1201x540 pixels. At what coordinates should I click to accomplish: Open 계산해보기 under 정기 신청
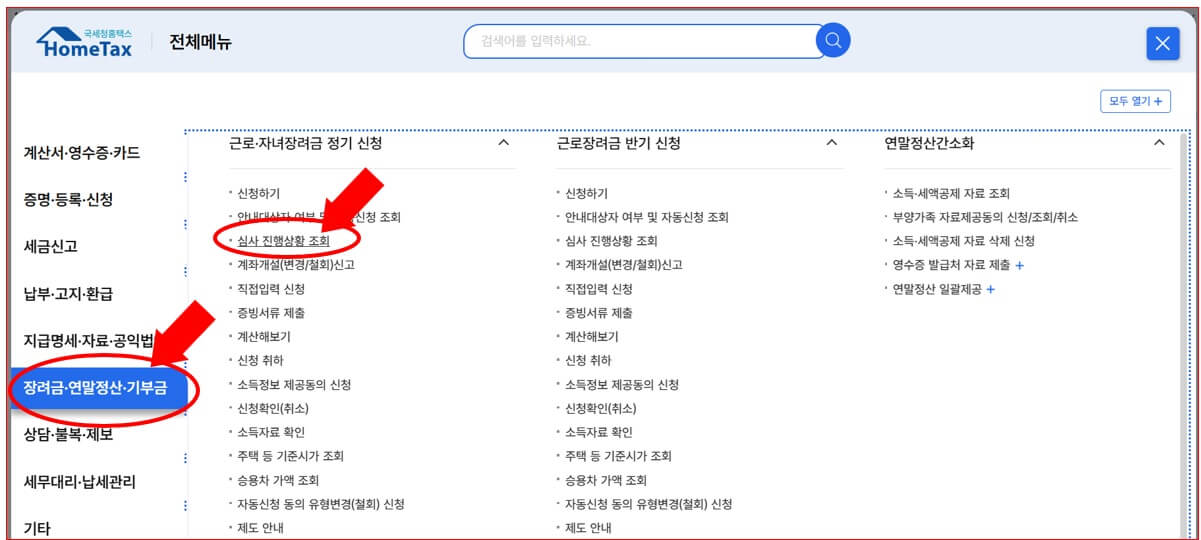click(264, 337)
